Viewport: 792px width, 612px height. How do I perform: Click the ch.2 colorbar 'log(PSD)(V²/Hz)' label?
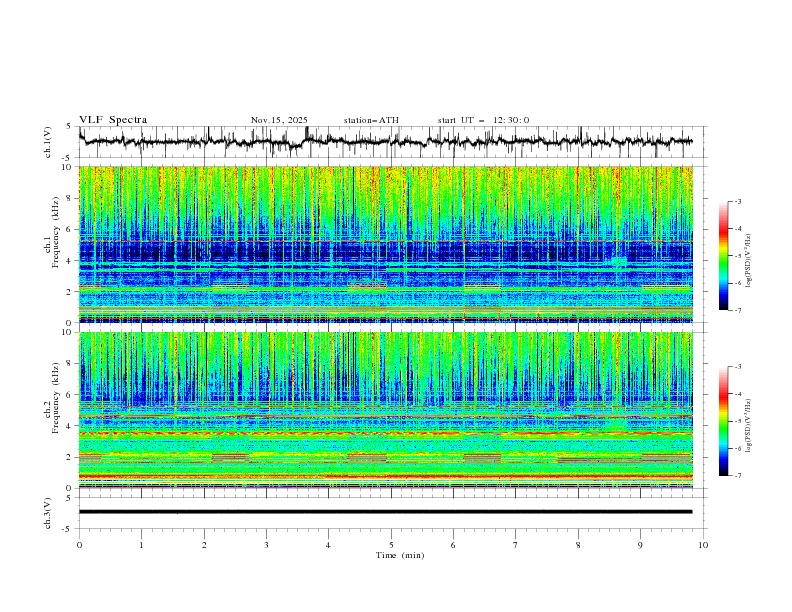coord(749,426)
